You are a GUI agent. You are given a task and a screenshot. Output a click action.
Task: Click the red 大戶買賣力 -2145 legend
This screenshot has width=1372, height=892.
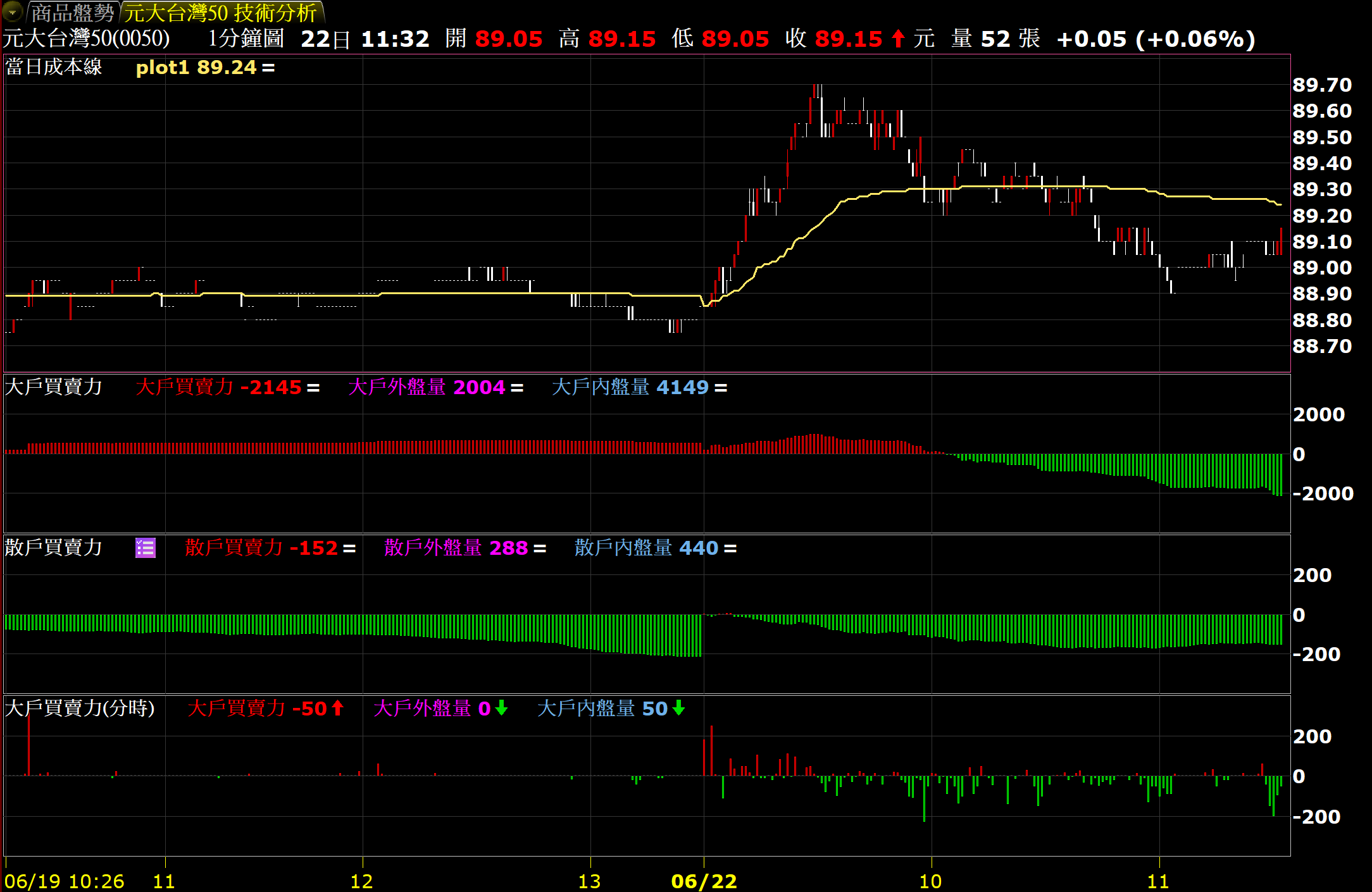pos(219,387)
